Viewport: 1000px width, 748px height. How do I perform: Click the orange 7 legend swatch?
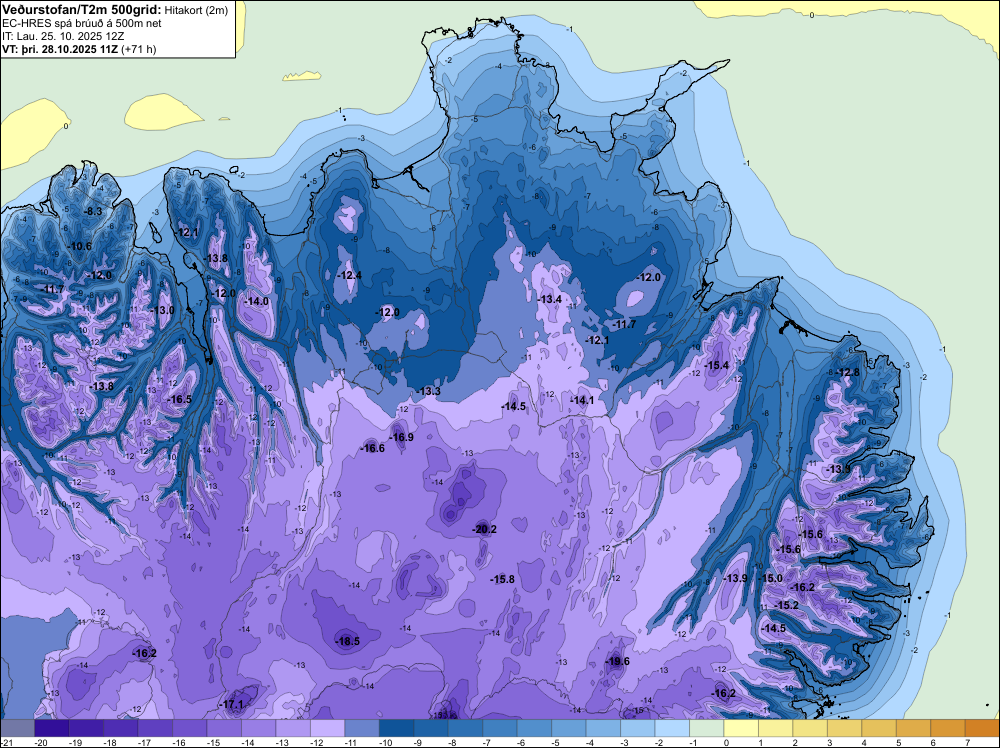click(982, 729)
